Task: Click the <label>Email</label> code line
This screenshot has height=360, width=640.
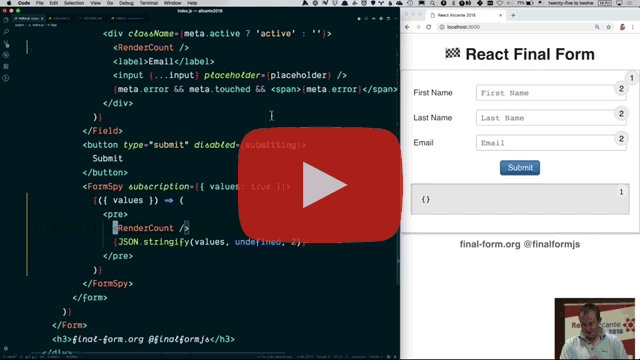Action: click(164, 61)
